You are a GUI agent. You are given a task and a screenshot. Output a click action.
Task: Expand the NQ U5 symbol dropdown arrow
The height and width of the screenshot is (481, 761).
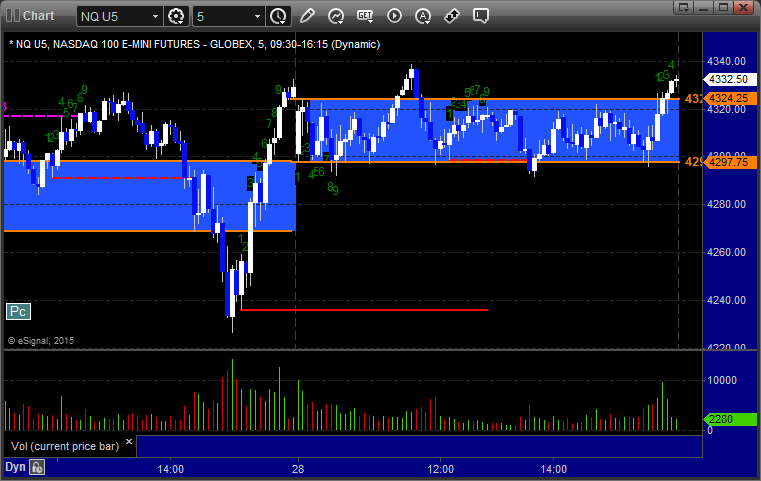pos(155,17)
